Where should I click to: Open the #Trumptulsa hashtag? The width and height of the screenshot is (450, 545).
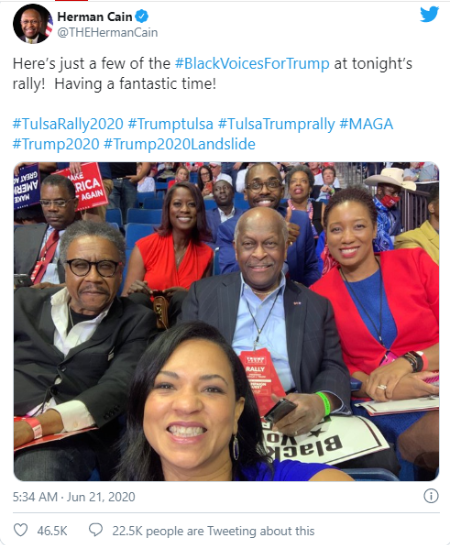(x=171, y=124)
